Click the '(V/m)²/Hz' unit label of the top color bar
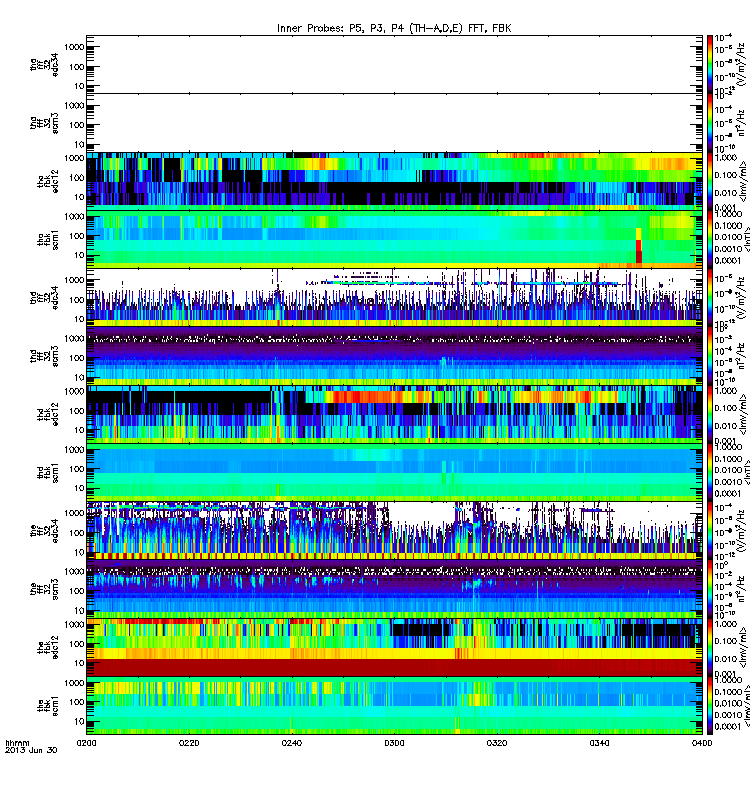750x800 pixels. pos(743,64)
